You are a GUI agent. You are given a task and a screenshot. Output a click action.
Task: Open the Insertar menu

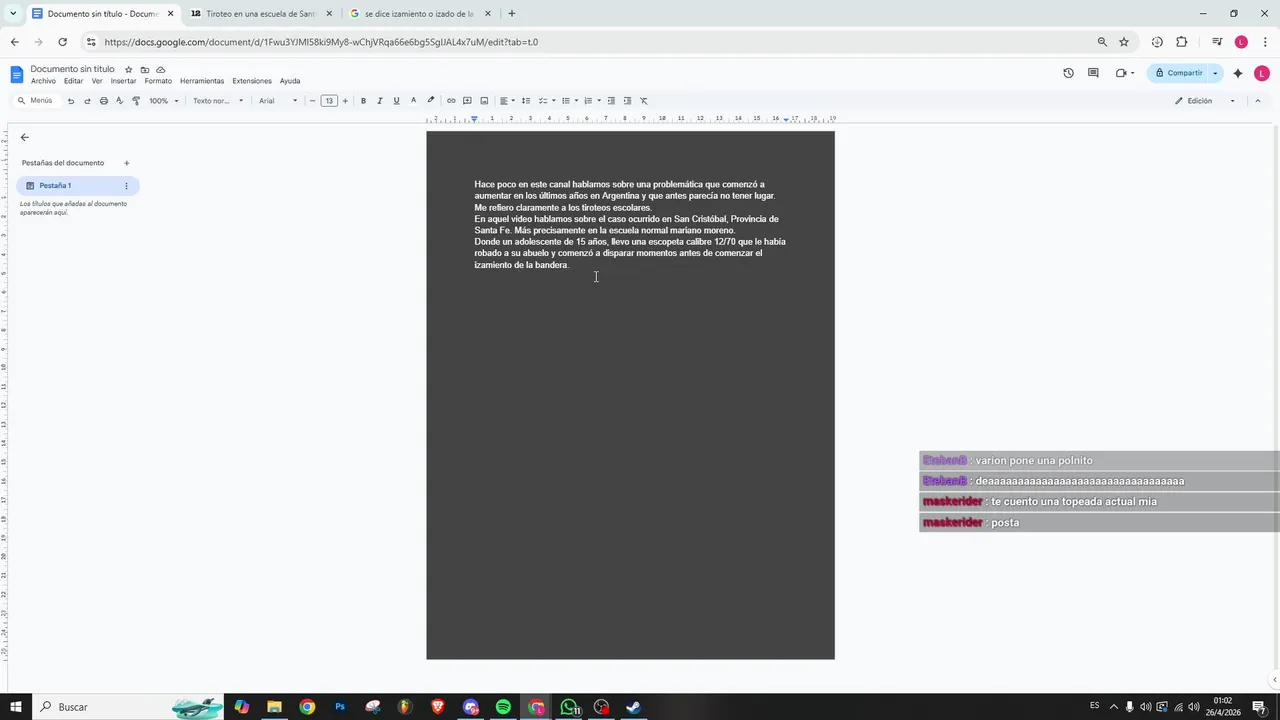(x=123, y=81)
